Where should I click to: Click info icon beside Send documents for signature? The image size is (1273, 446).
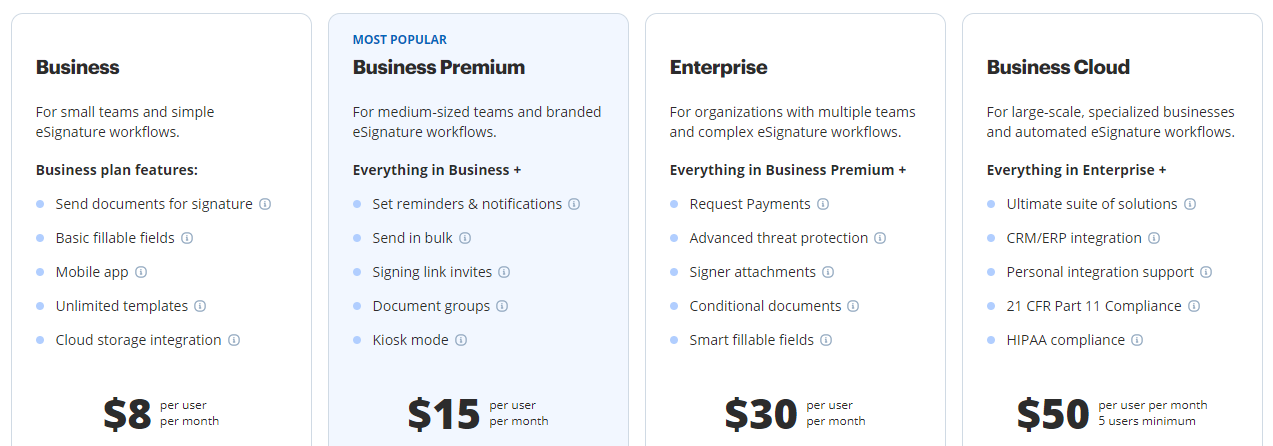265,204
